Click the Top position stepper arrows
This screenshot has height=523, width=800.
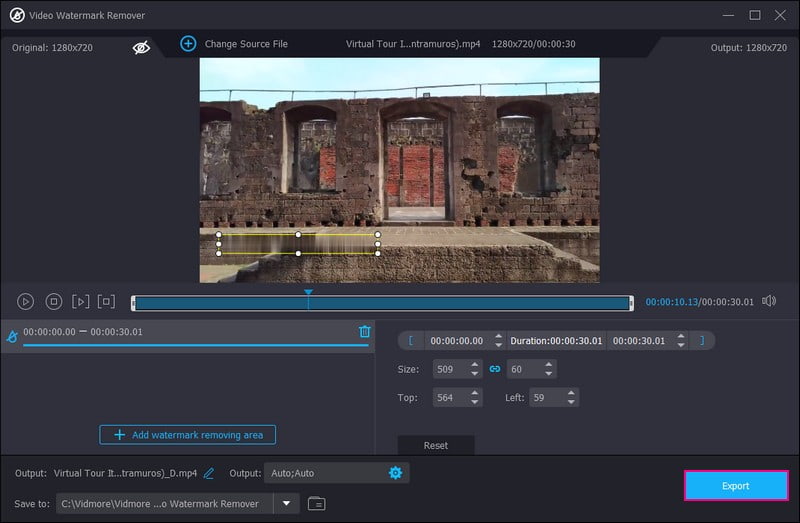[475, 398]
